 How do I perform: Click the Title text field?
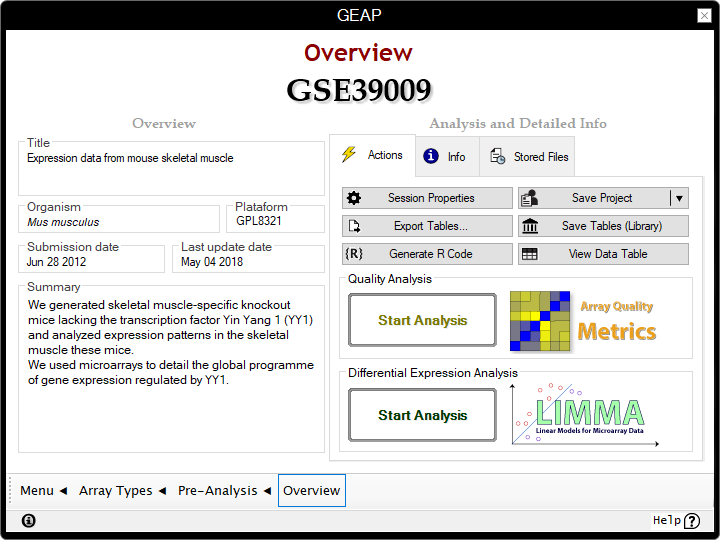click(x=172, y=165)
